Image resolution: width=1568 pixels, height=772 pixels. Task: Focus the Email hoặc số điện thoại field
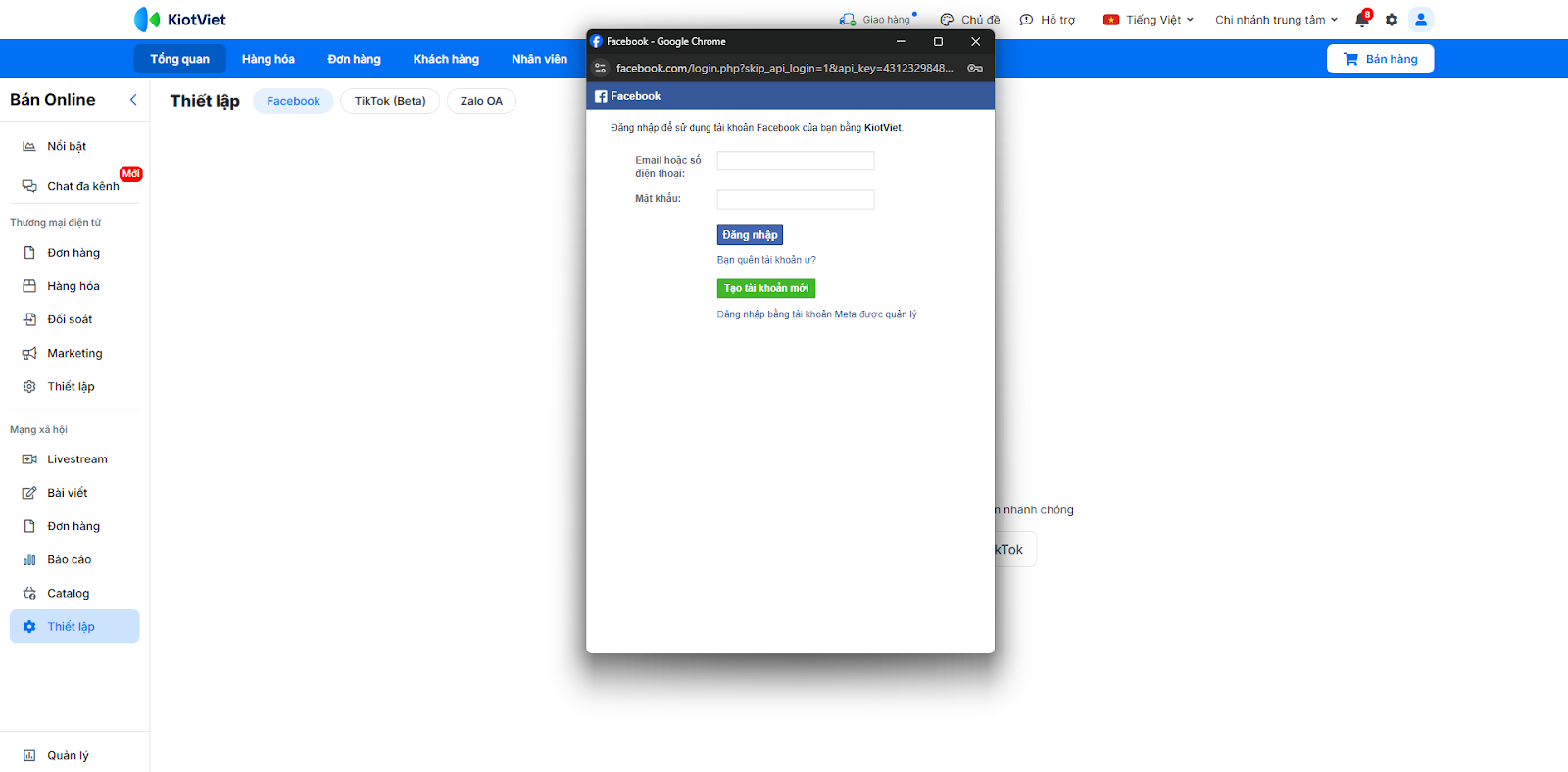coord(796,161)
